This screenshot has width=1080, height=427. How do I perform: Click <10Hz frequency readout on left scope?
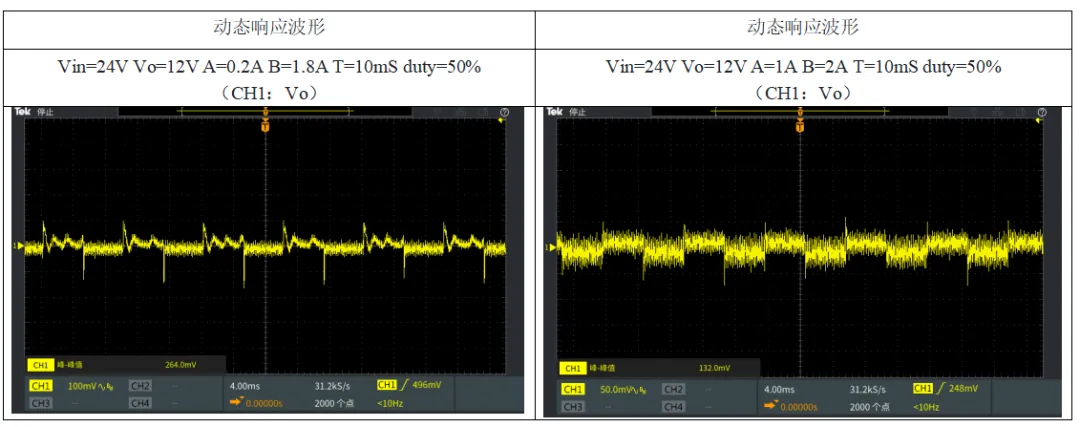pyautogui.click(x=390, y=404)
